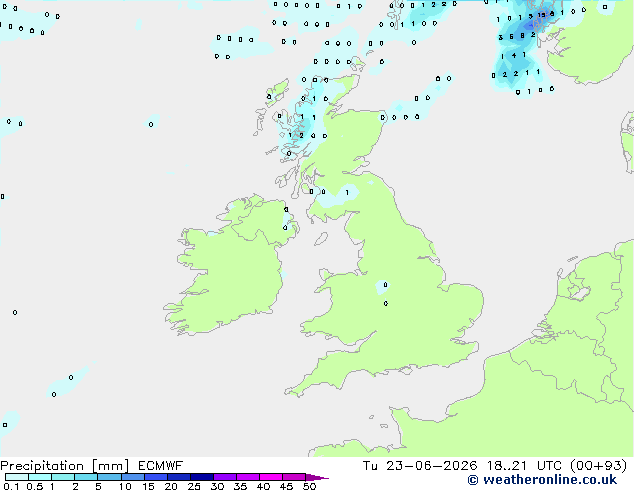Click the '0.5' legend scale label
This screenshot has width=634, height=490.
(x=35, y=486)
